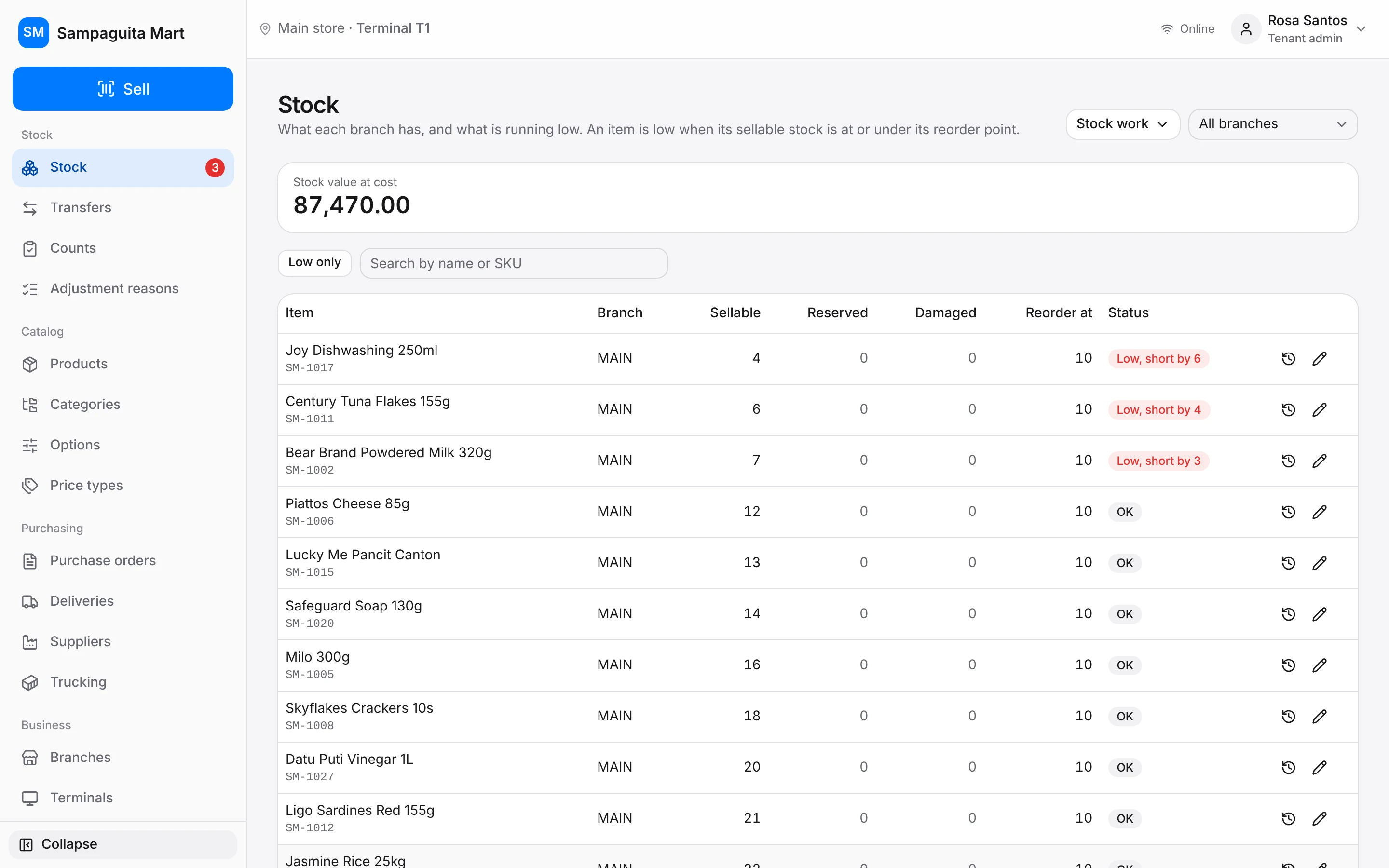This screenshot has height=868, width=1389.
Task: Open Categories in the Catalog section
Action: (123, 405)
